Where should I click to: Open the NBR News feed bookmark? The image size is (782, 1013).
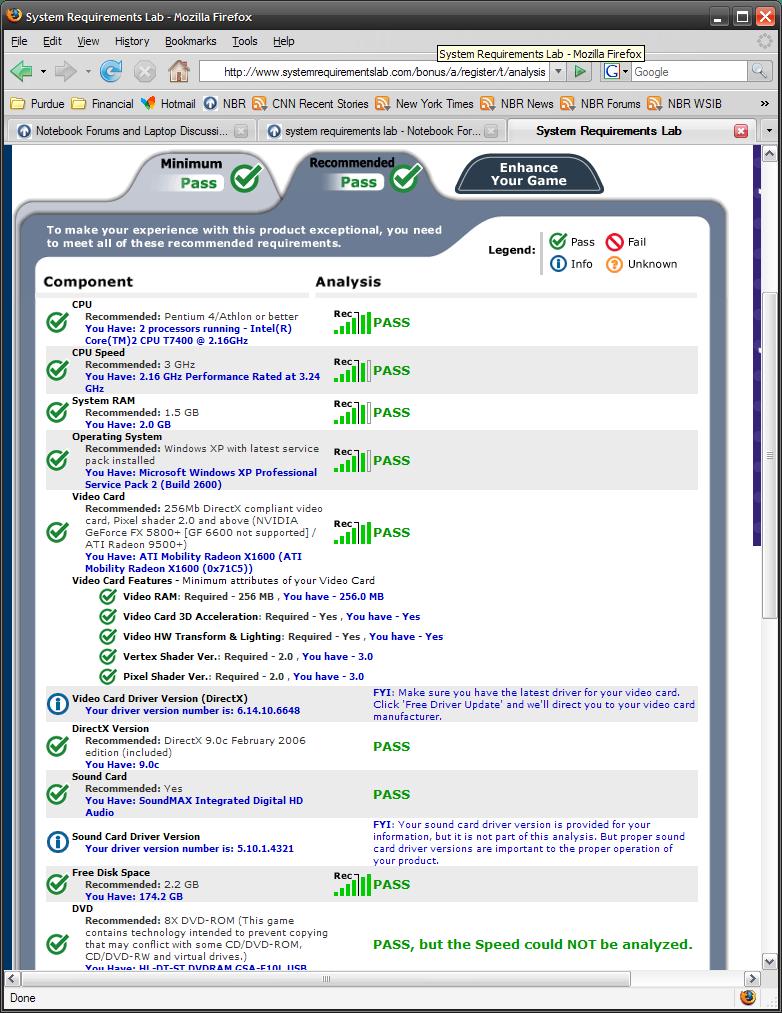tap(518, 103)
